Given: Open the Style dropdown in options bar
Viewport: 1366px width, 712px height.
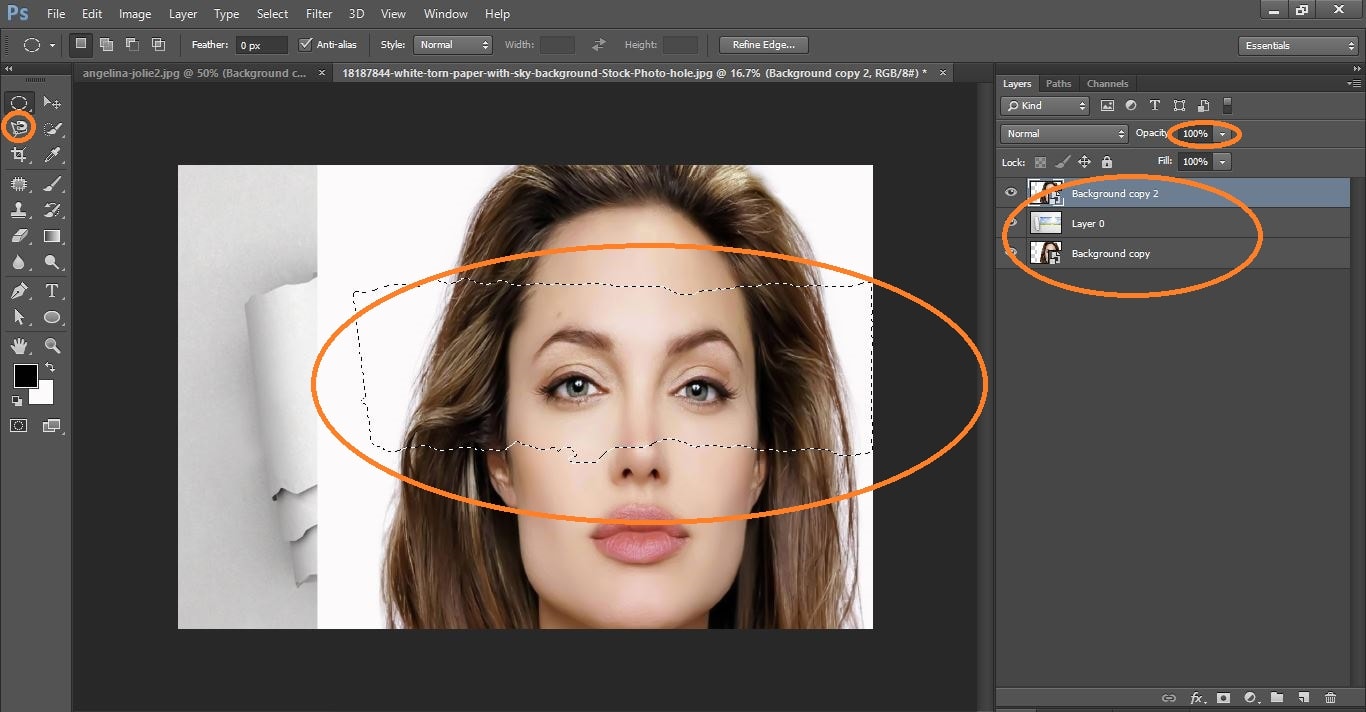Looking at the screenshot, I should (x=455, y=45).
